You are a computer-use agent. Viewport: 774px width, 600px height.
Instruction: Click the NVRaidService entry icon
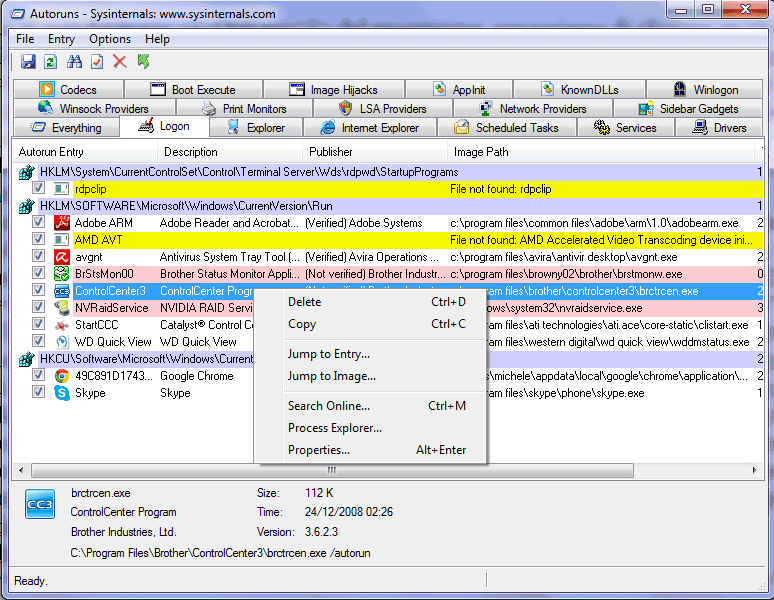point(62,307)
